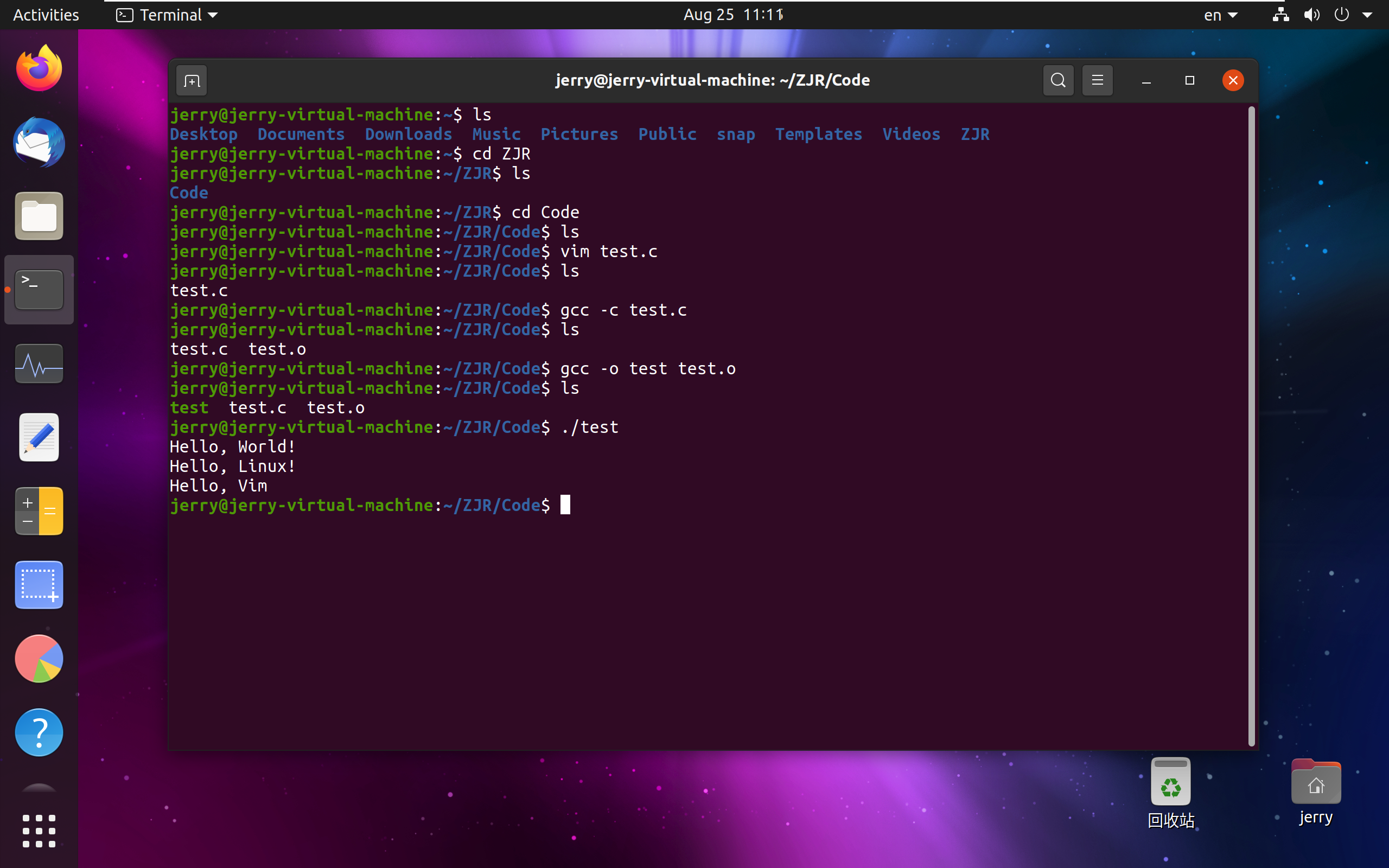Viewport: 1389px width, 868px height.
Task: Launch the Screenshot tool in dock
Action: (x=39, y=584)
